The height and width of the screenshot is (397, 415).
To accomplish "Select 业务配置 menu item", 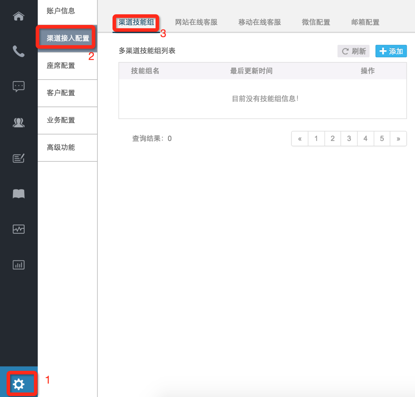I will 67,120.
